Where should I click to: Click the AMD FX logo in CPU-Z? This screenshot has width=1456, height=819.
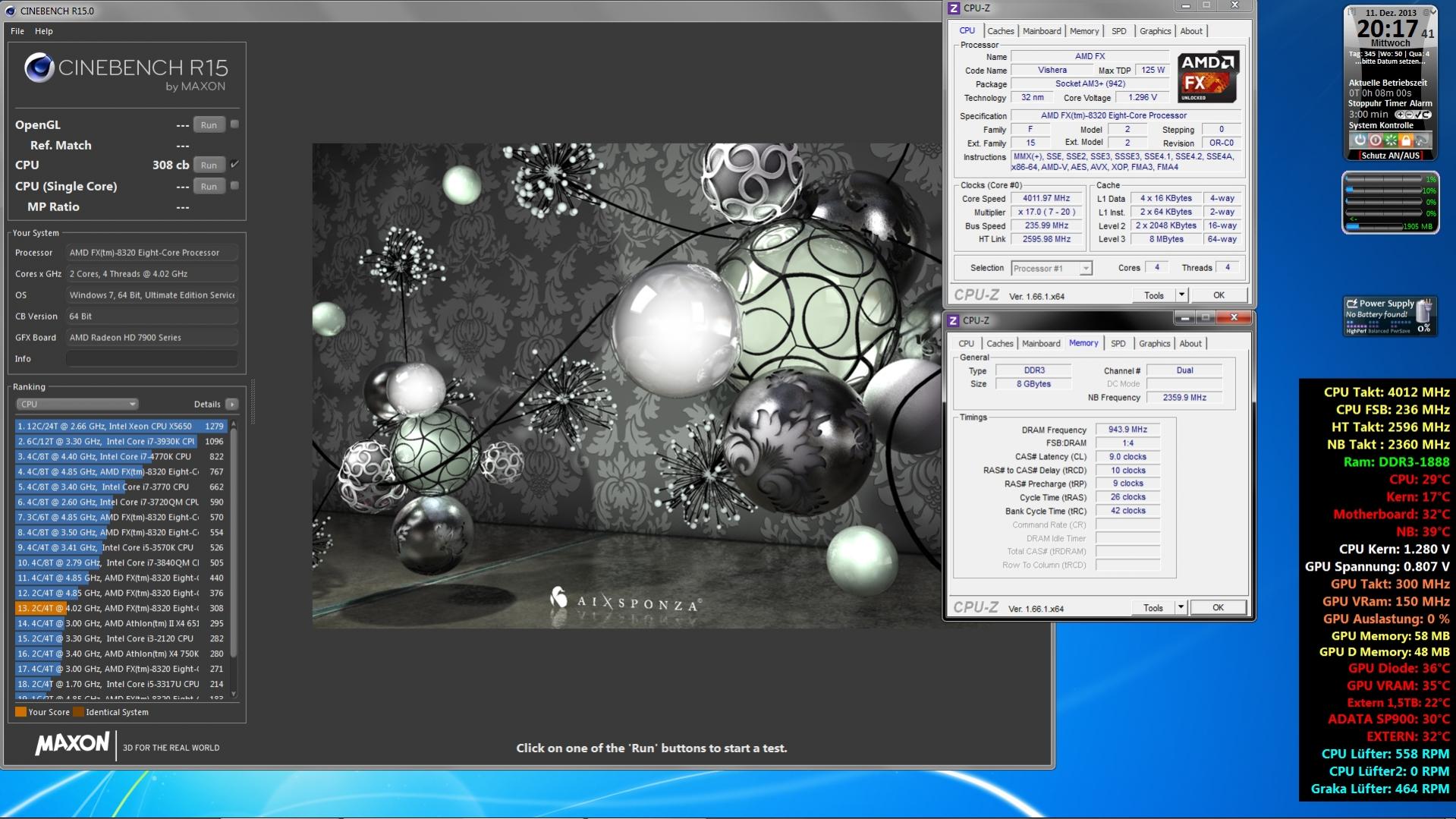click(1208, 77)
